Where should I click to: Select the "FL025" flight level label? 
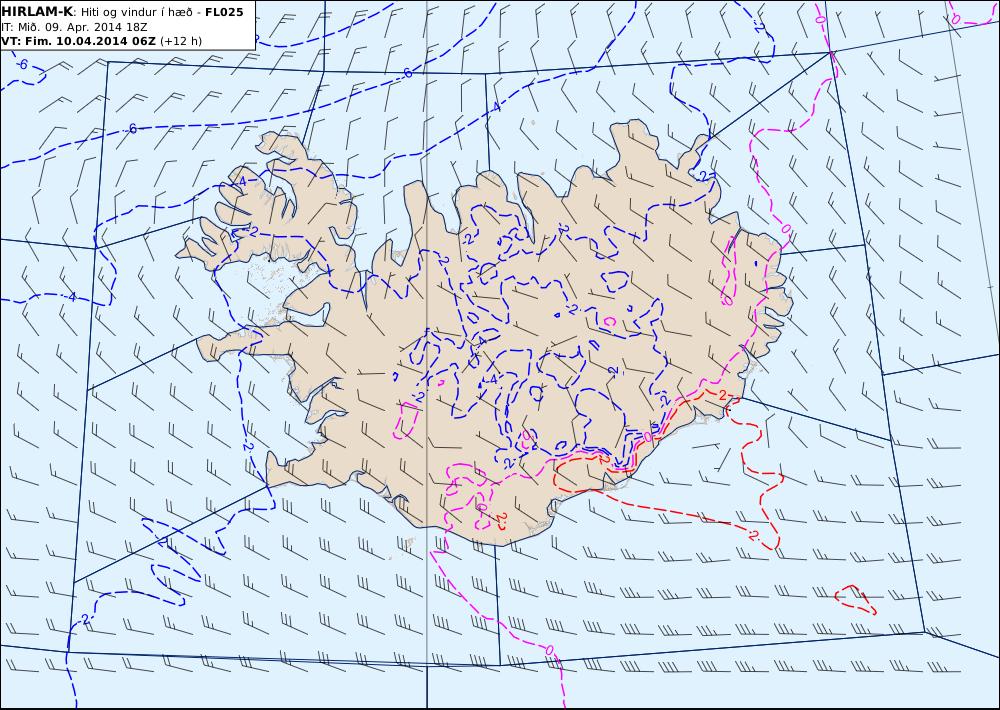pyautogui.click(x=224, y=12)
